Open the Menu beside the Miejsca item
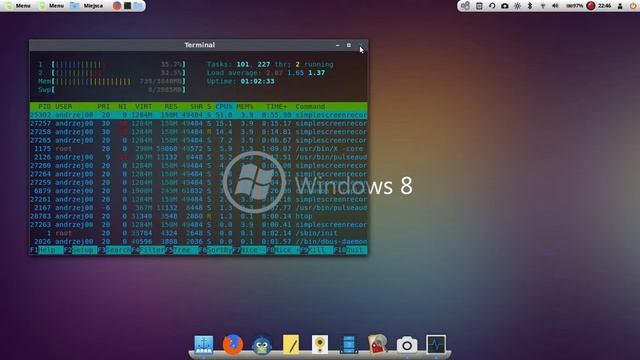The image size is (640, 360). tap(51, 6)
